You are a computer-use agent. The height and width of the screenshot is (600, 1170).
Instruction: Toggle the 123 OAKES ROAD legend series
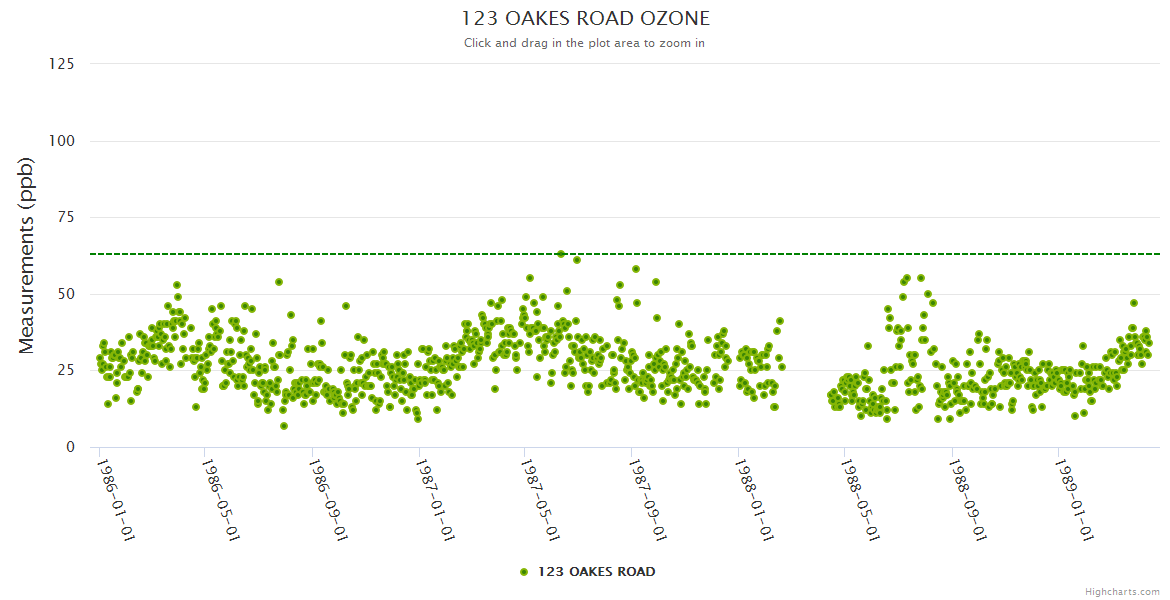coord(596,572)
